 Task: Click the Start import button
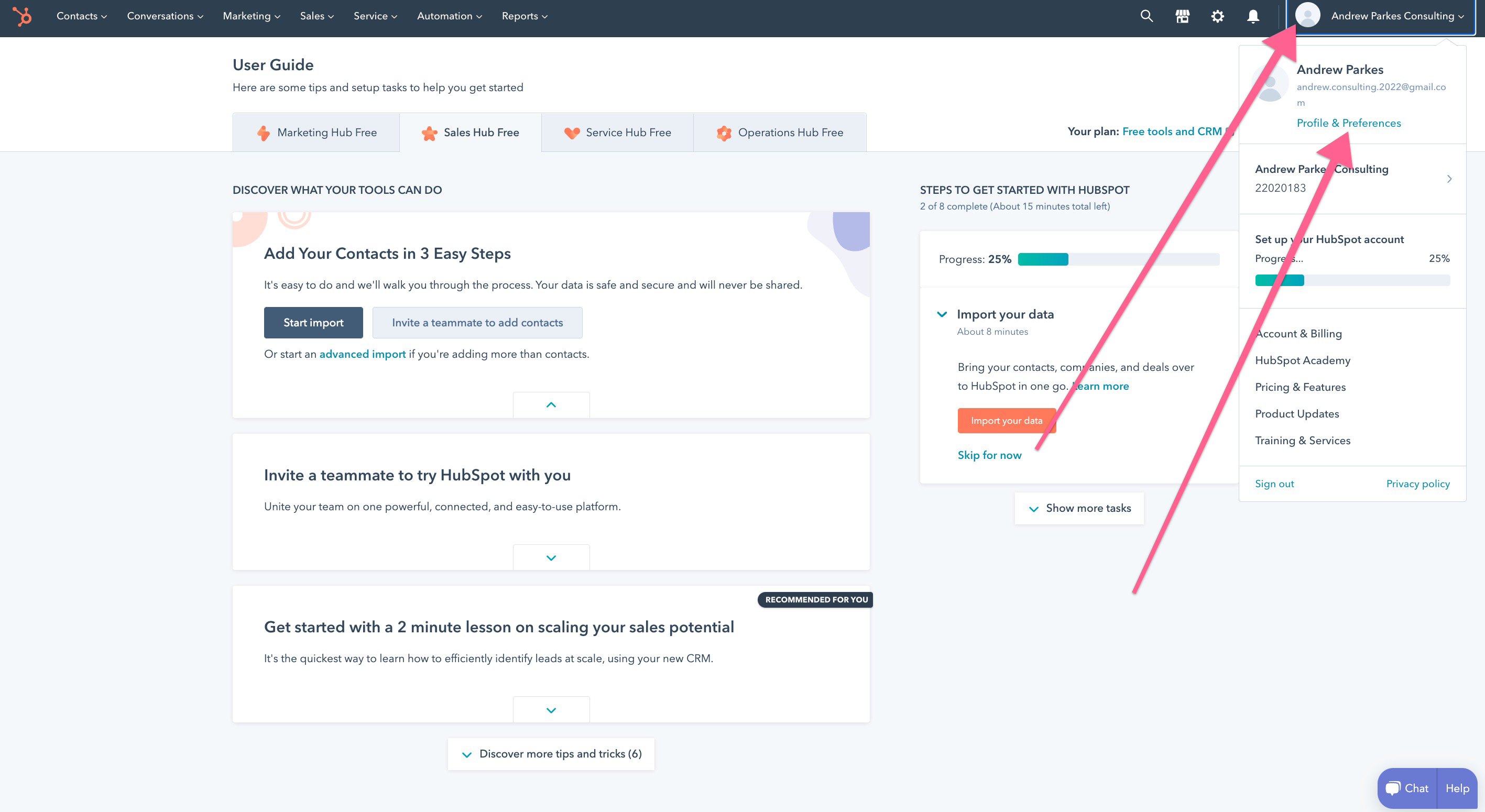pos(313,323)
